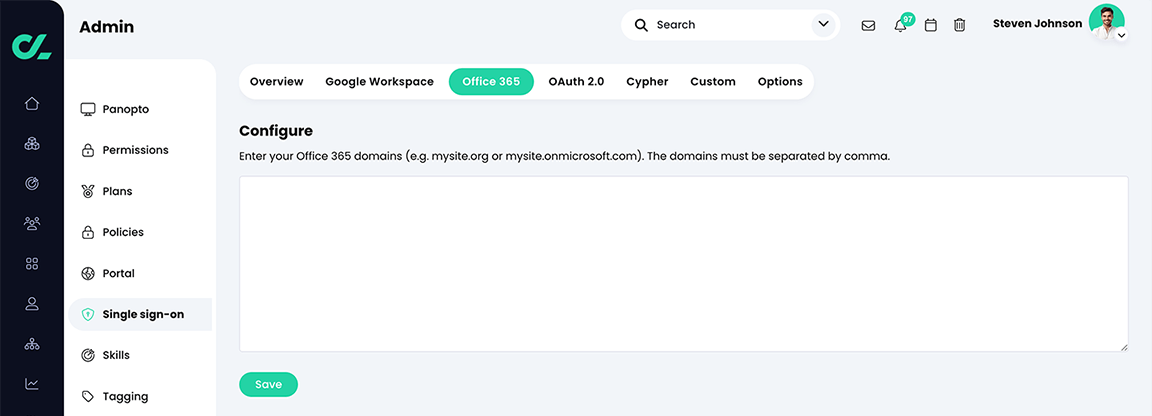Open the Home icon in the left rail

coord(32,103)
